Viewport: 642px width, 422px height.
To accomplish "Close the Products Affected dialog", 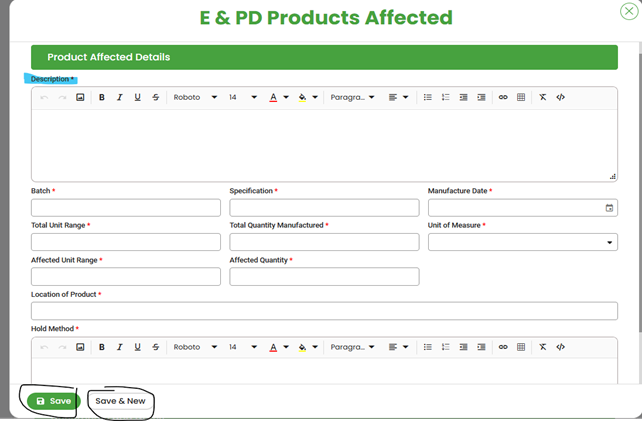I will click(629, 11).
